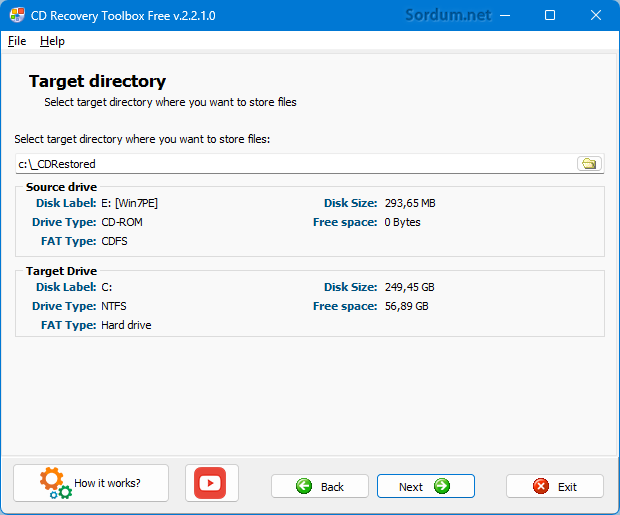
Task: Click the Target directory heading
Action: pos(97,81)
